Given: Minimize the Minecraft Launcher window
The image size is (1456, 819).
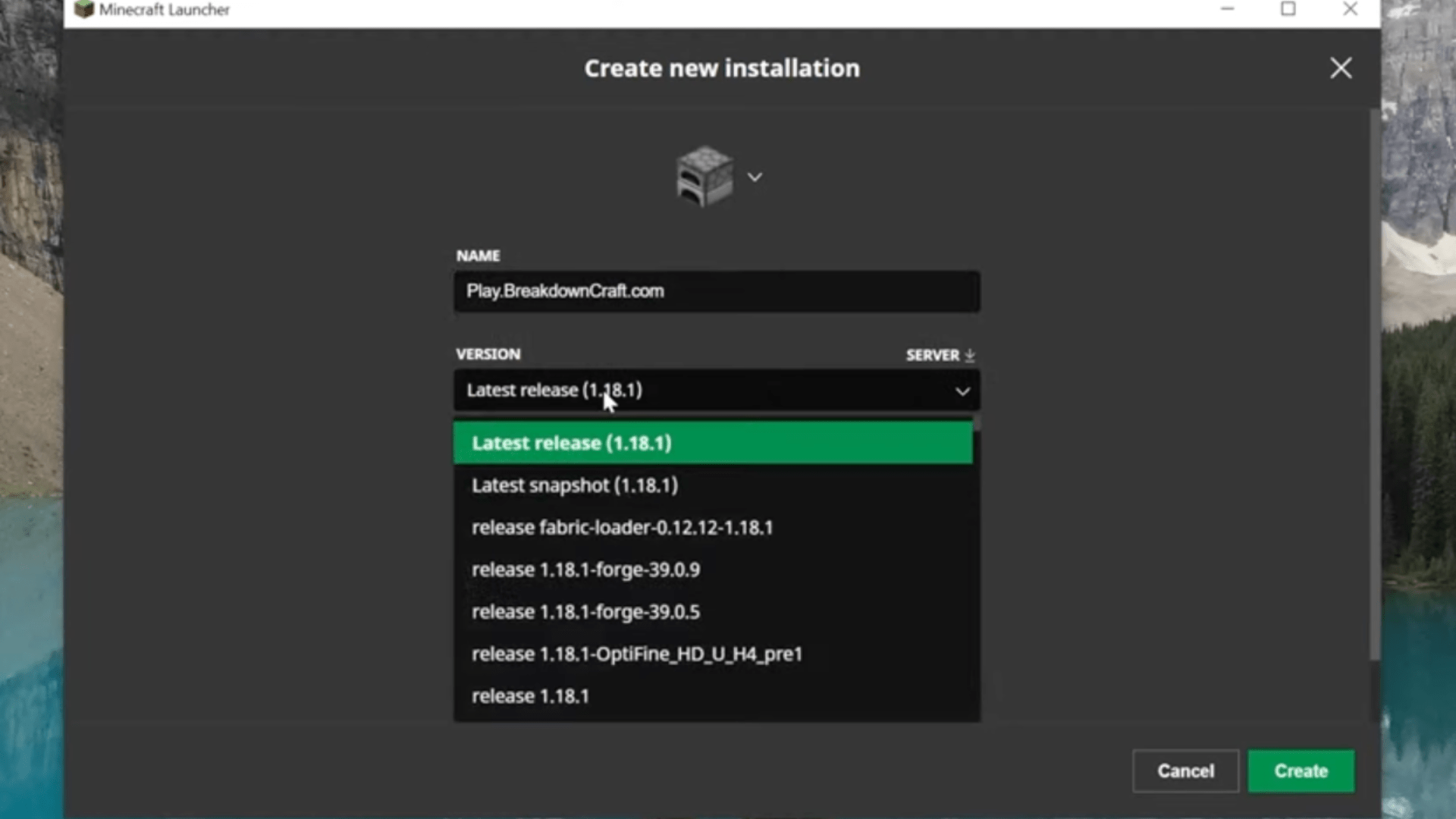Looking at the screenshot, I should pyautogui.click(x=1228, y=9).
